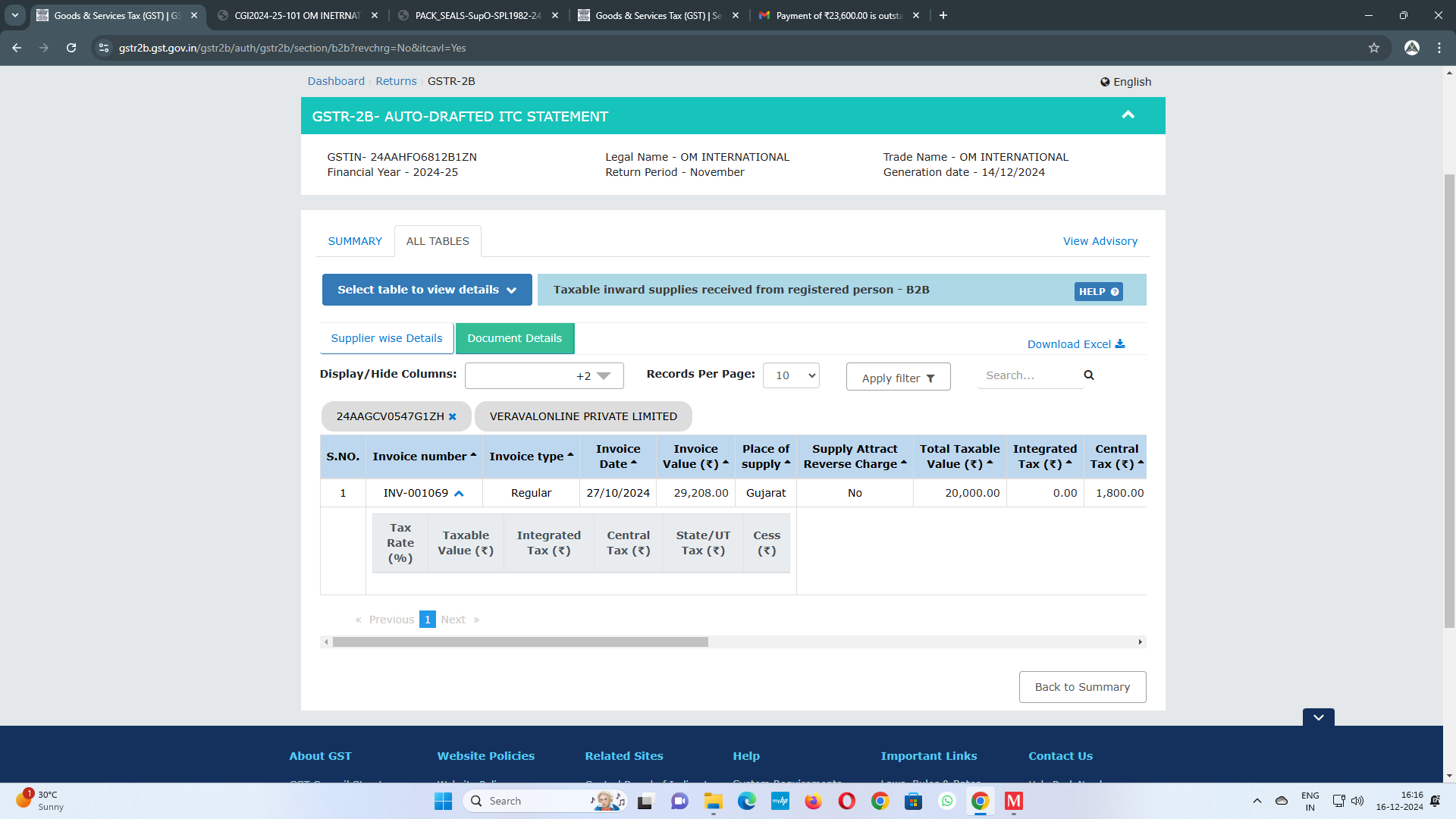Open the Select table to view details dropdown
This screenshot has width=1456, height=819.
(x=427, y=290)
